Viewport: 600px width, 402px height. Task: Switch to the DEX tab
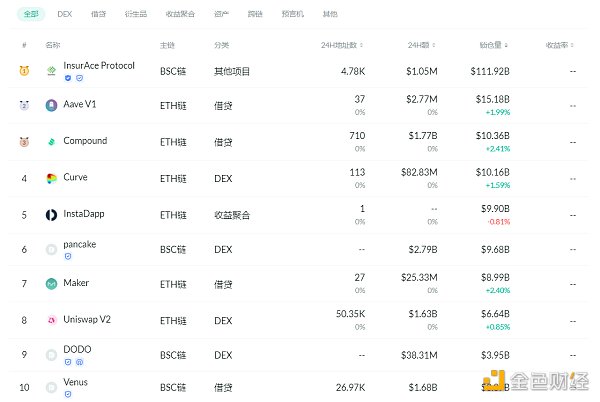point(64,15)
